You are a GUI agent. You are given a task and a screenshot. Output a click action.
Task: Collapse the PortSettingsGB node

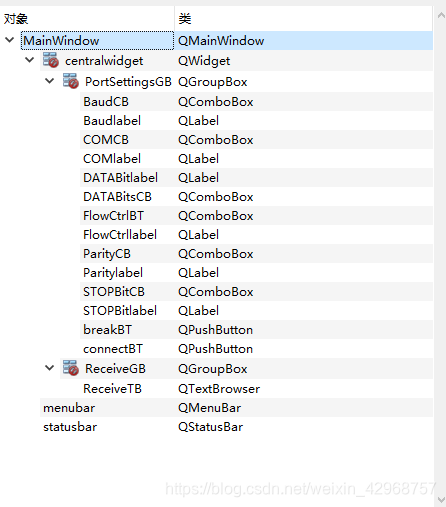pyautogui.click(x=49, y=81)
